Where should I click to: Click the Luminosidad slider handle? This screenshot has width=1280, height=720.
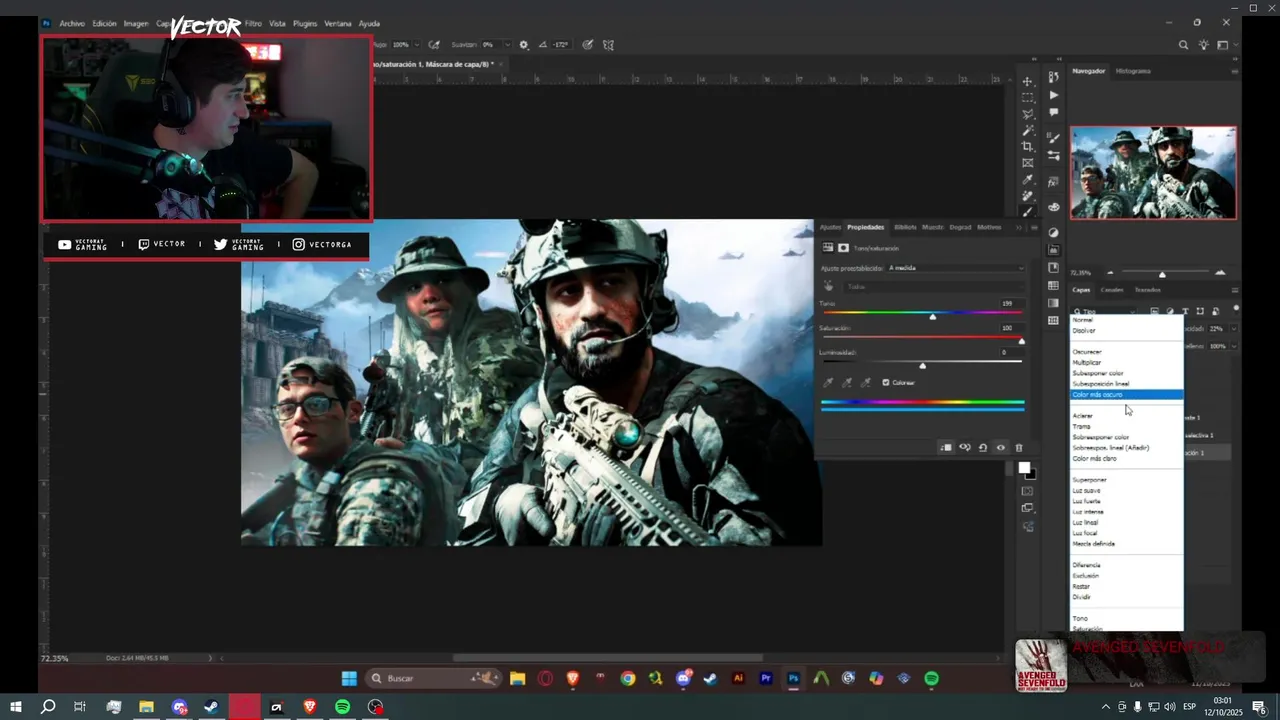click(x=922, y=365)
